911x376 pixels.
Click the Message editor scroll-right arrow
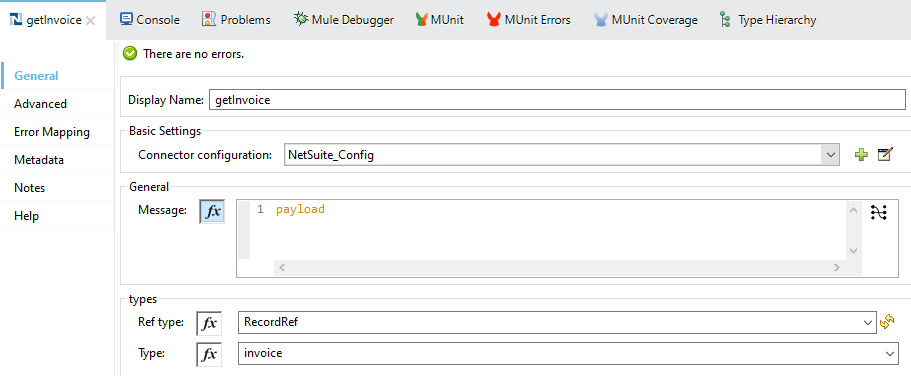837,268
